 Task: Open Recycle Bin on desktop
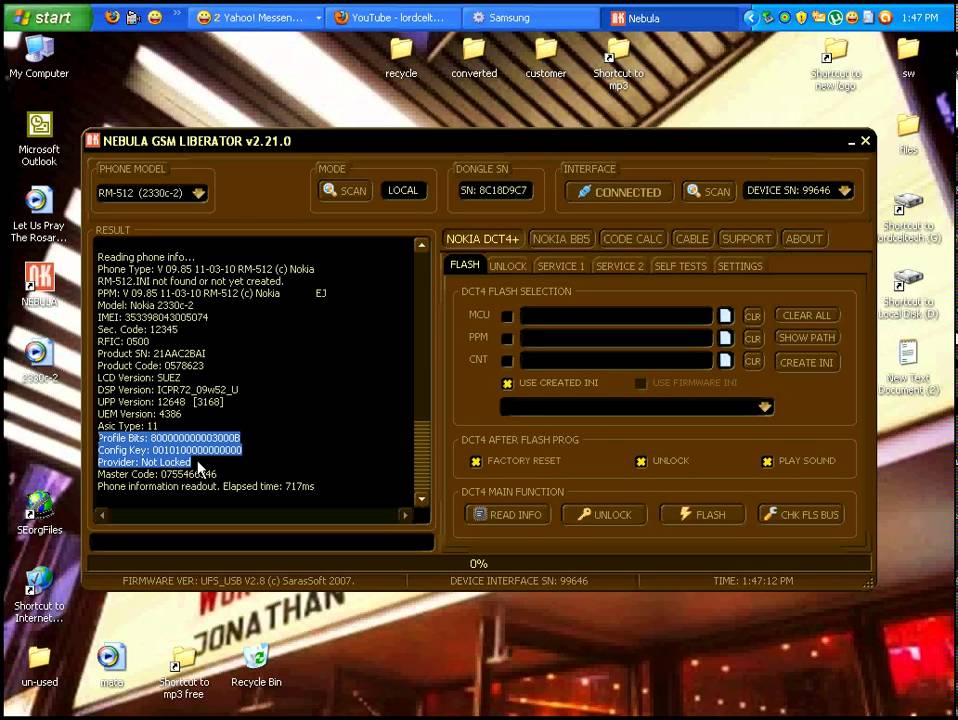[x=256, y=665]
